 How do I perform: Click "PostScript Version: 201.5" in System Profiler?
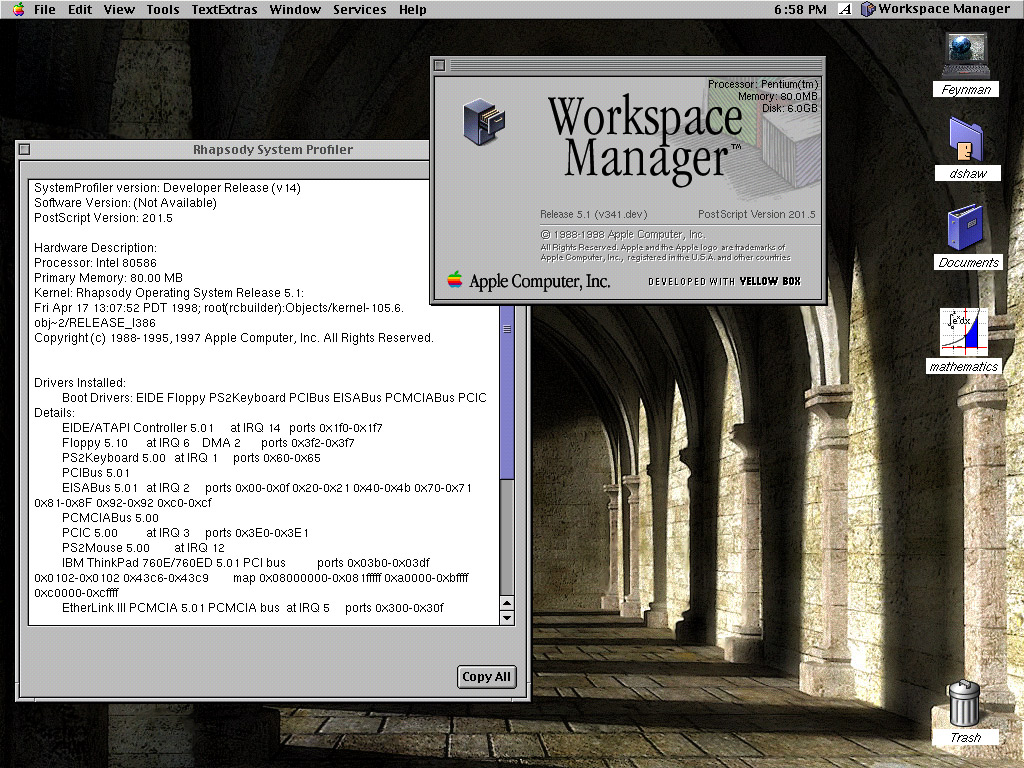point(103,217)
